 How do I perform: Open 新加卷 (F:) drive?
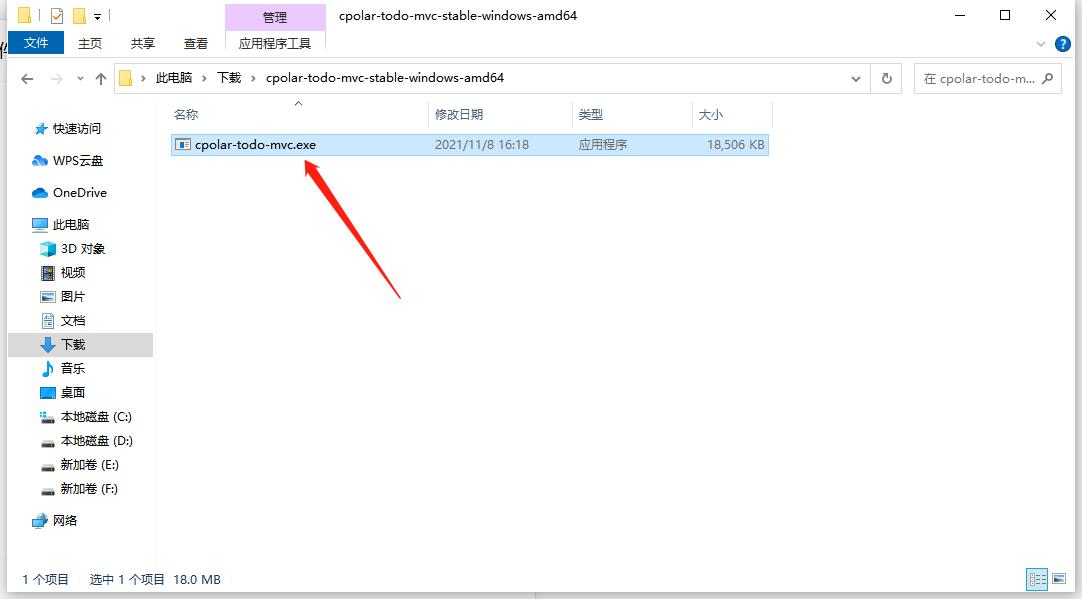89,489
